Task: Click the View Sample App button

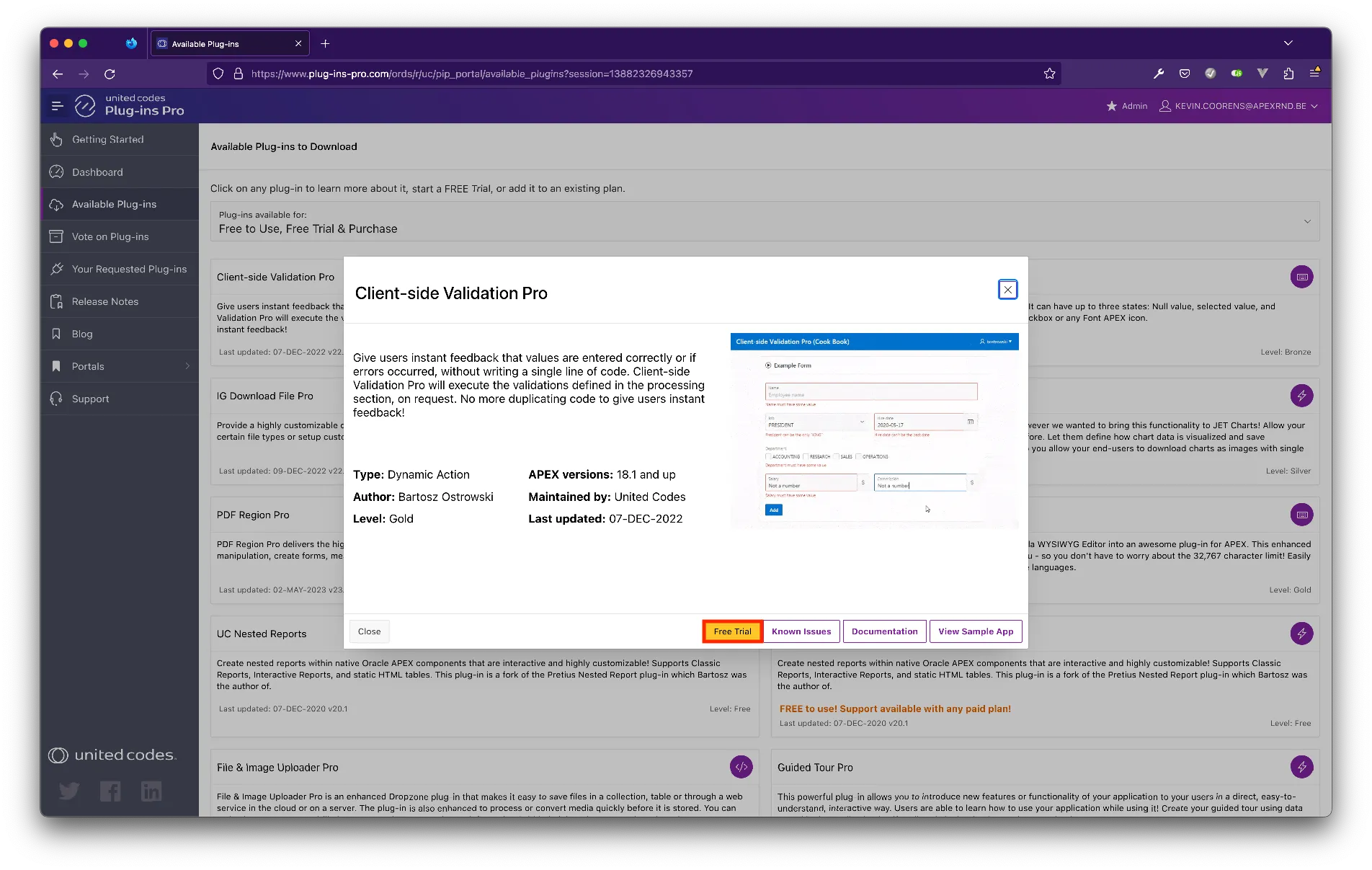Action: (975, 631)
